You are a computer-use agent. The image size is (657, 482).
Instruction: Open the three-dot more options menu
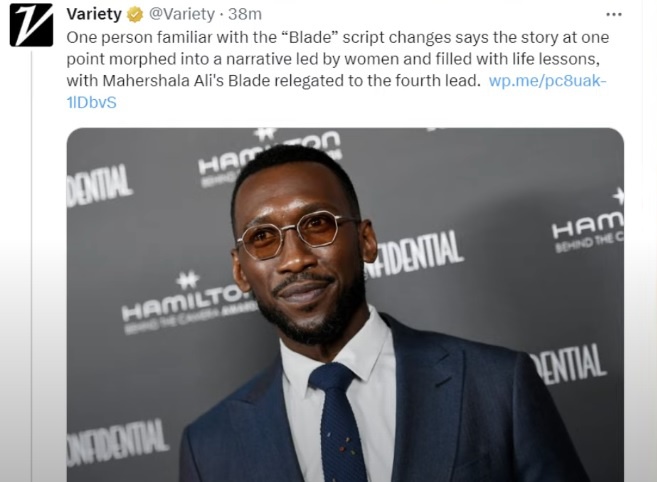click(x=613, y=15)
